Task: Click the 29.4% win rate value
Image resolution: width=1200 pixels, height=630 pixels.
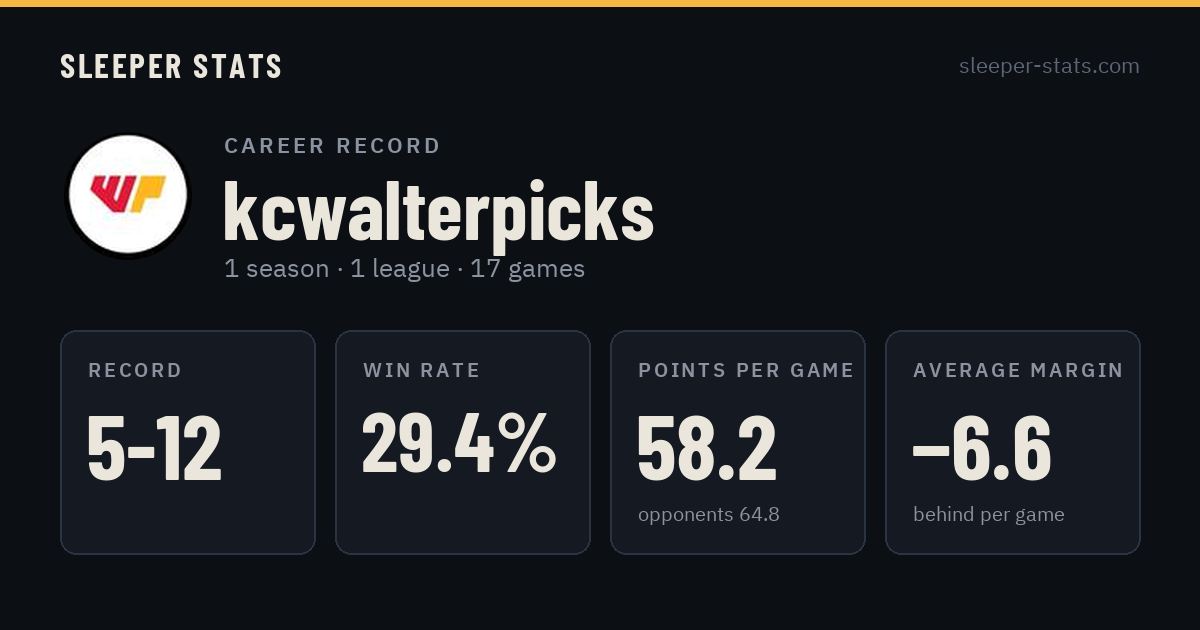Action: point(459,443)
